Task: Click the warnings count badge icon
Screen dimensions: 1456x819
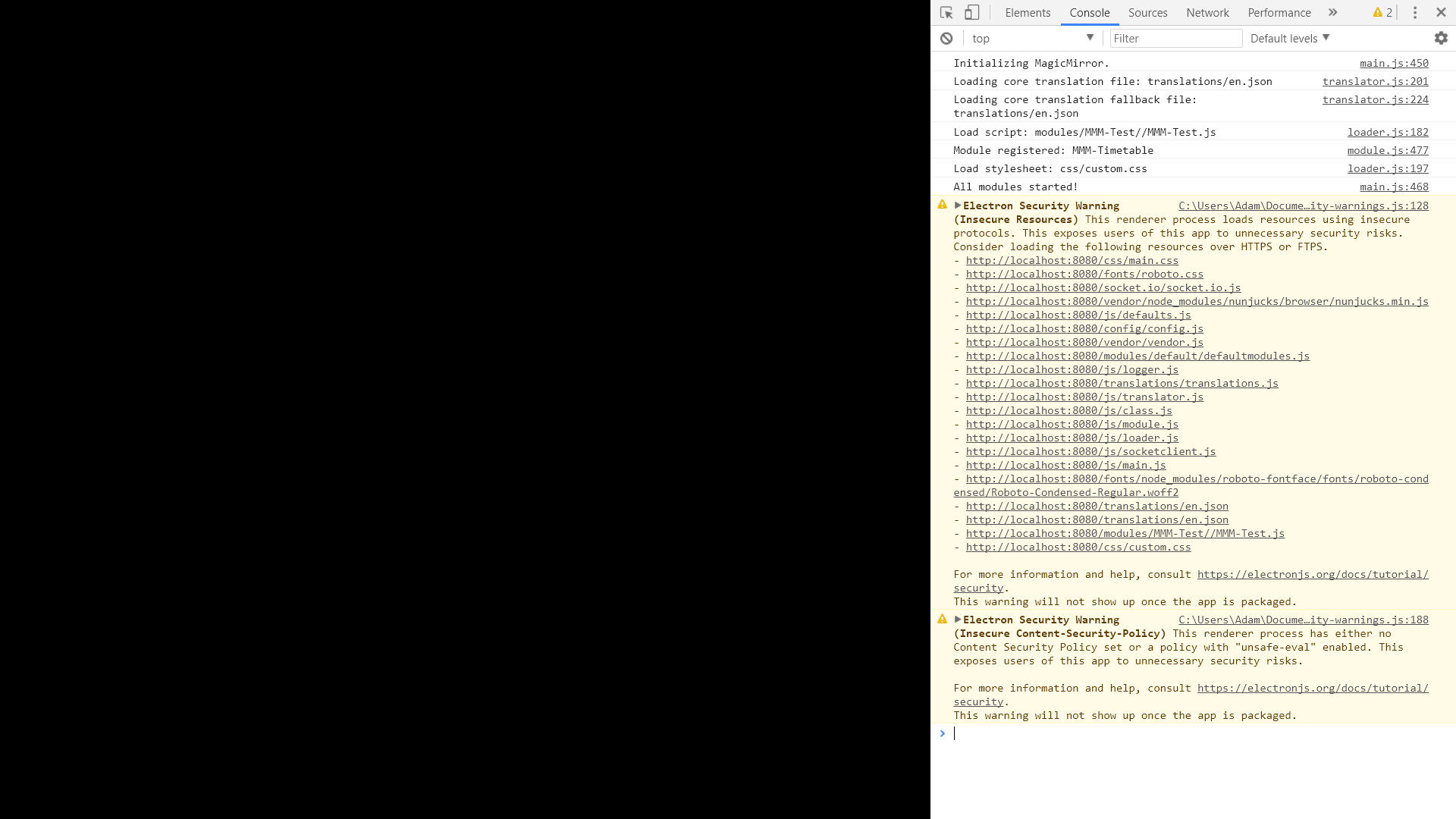Action: [x=1382, y=13]
